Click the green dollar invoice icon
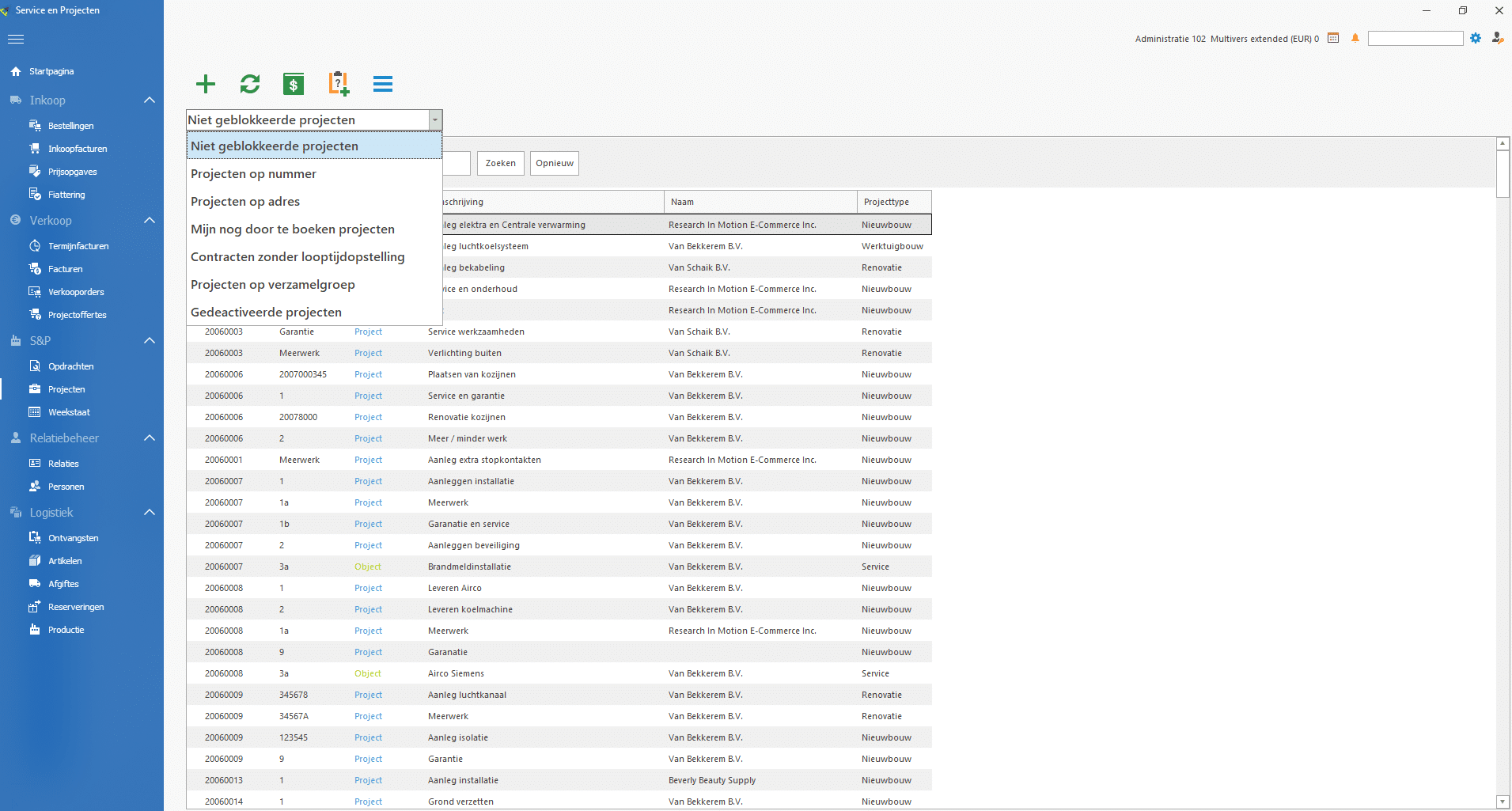The height and width of the screenshot is (811, 1512). pos(294,84)
